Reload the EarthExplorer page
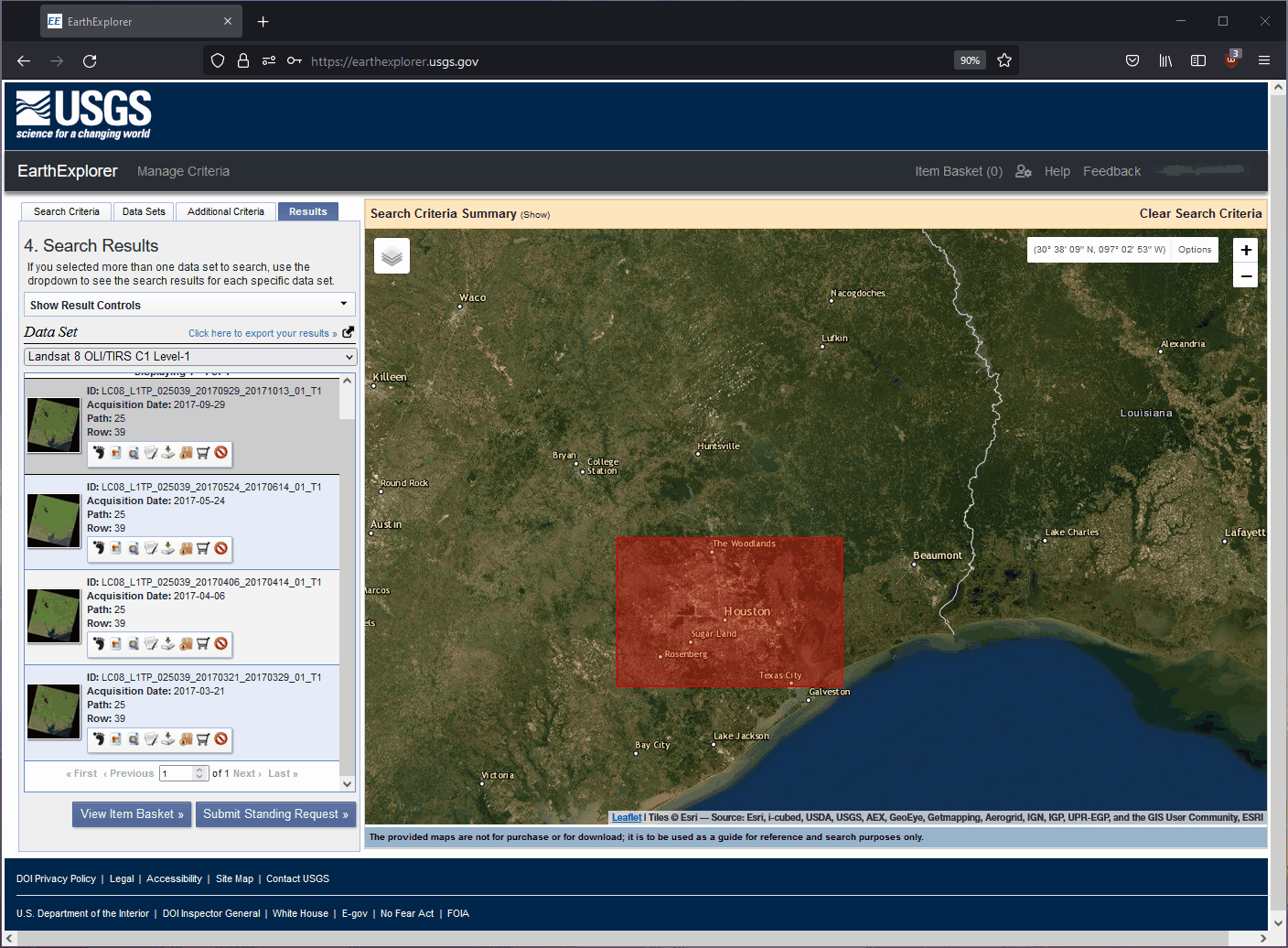Image resolution: width=1288 pixels, height=948 pixels. (x=90, y=60)
